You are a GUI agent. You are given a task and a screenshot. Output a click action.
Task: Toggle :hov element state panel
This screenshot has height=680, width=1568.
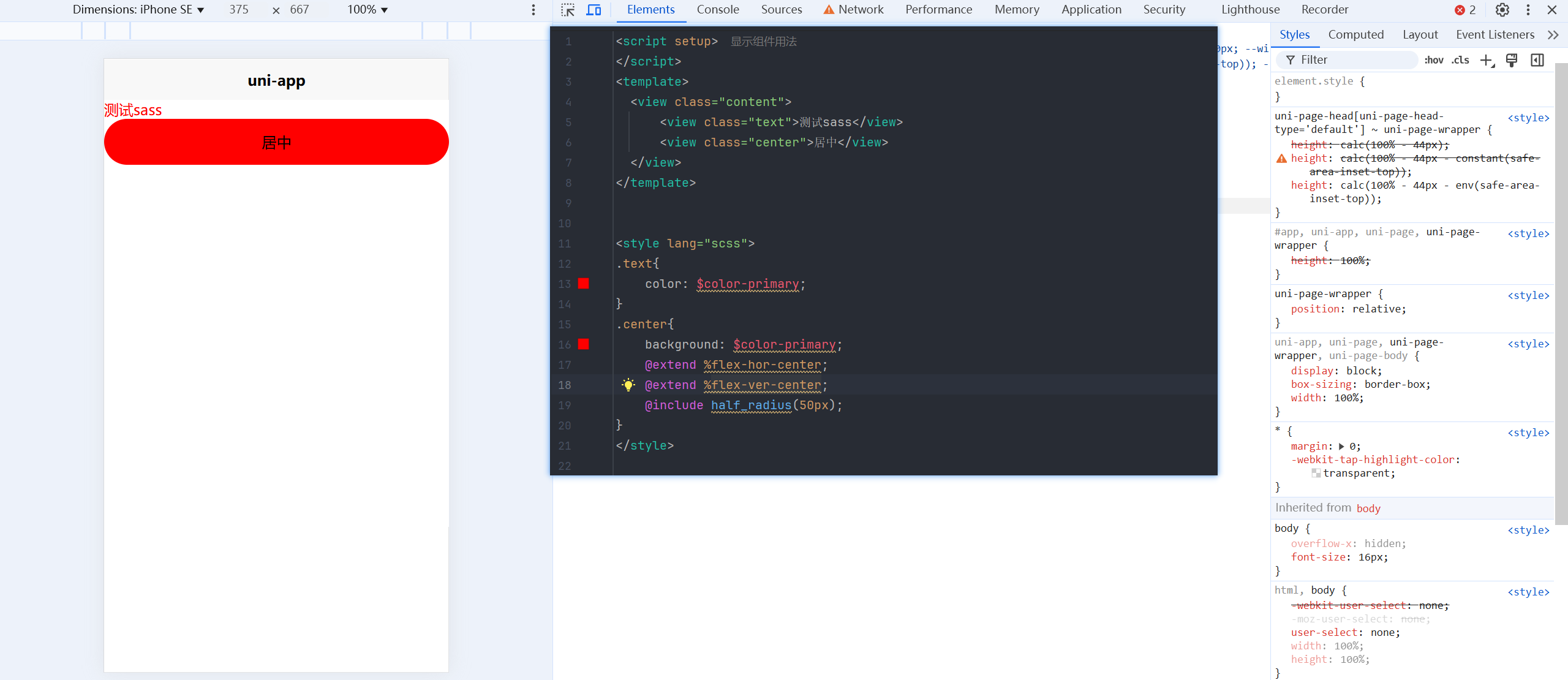pyautogui.click(x=1433, y=60)
